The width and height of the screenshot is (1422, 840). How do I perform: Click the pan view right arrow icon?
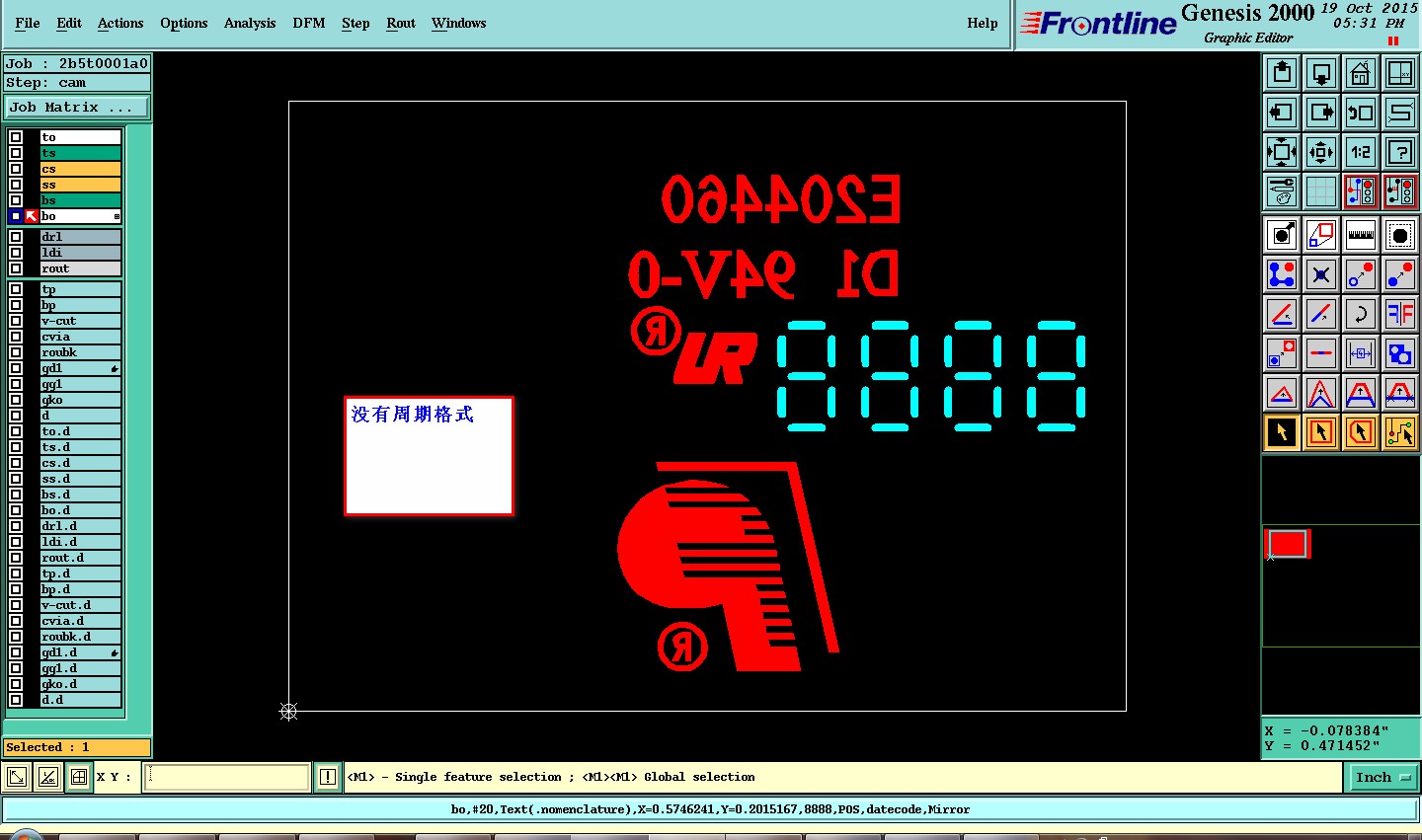(x=1321, y=113)
